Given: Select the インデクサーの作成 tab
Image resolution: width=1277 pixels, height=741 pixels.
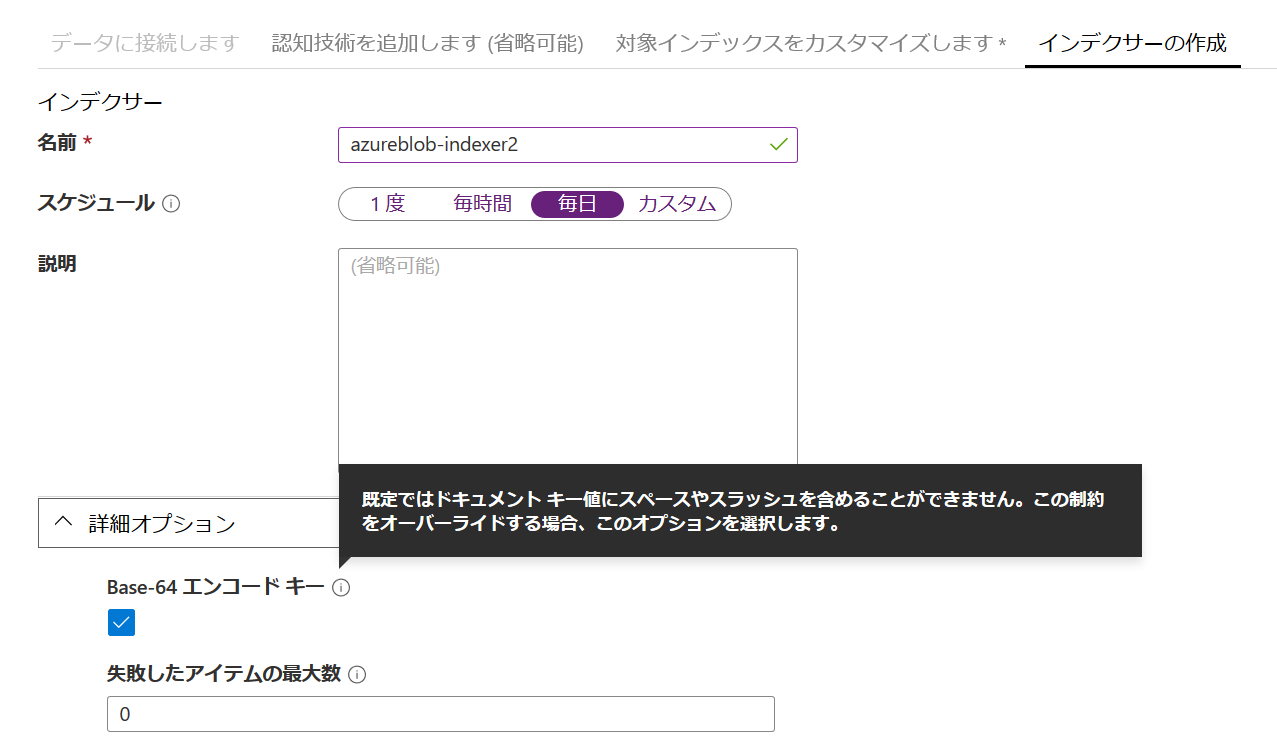Looking at the screenshot, I should click(1132, 43).
